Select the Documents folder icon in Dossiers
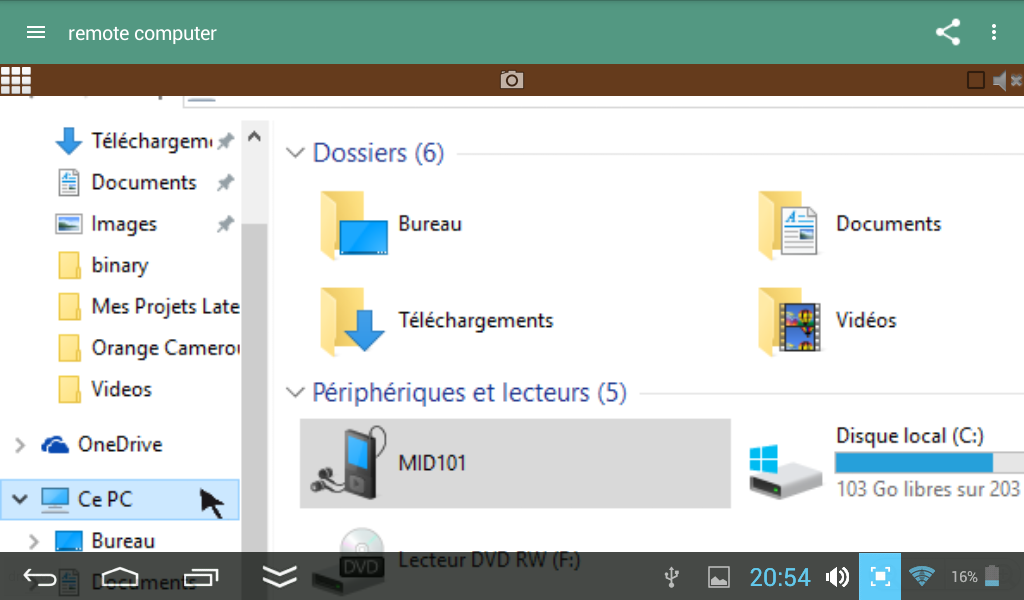 tap(789, 225)
